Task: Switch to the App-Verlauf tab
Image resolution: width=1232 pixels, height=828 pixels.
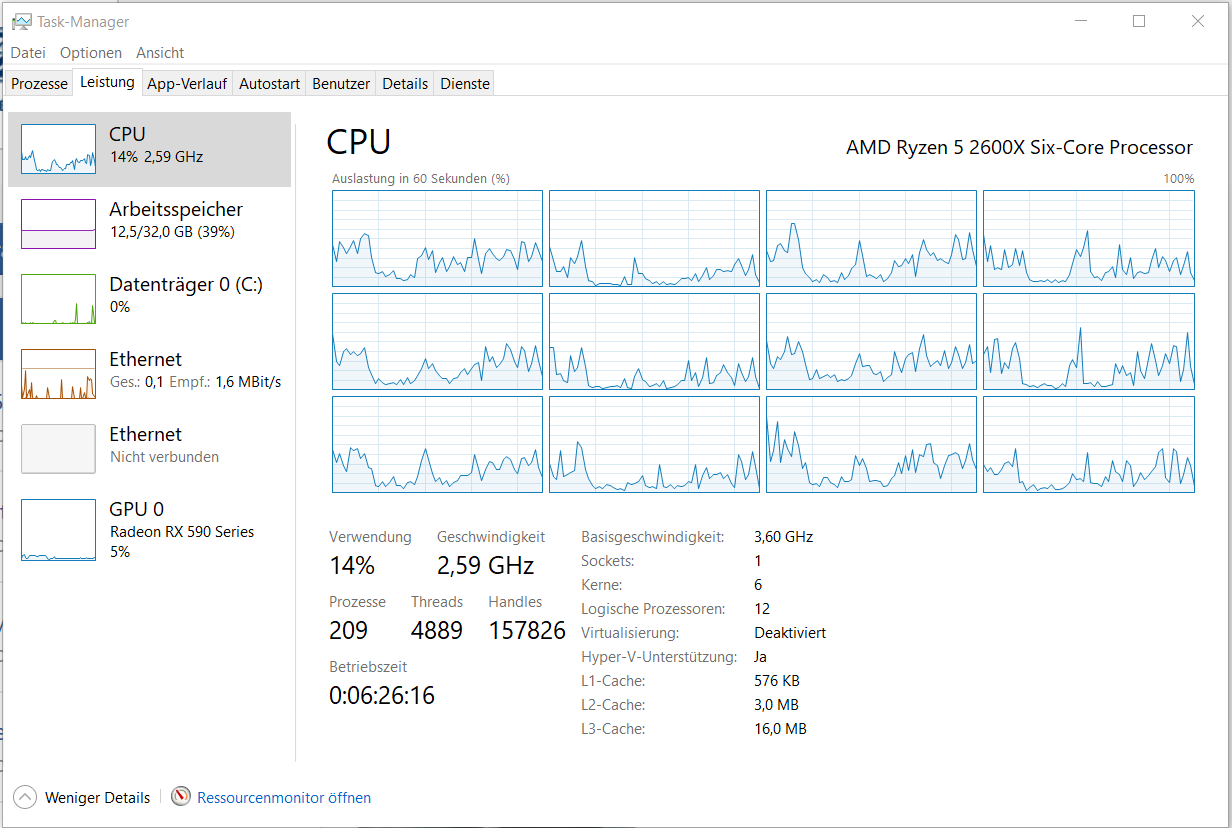Action: [187, 84]
